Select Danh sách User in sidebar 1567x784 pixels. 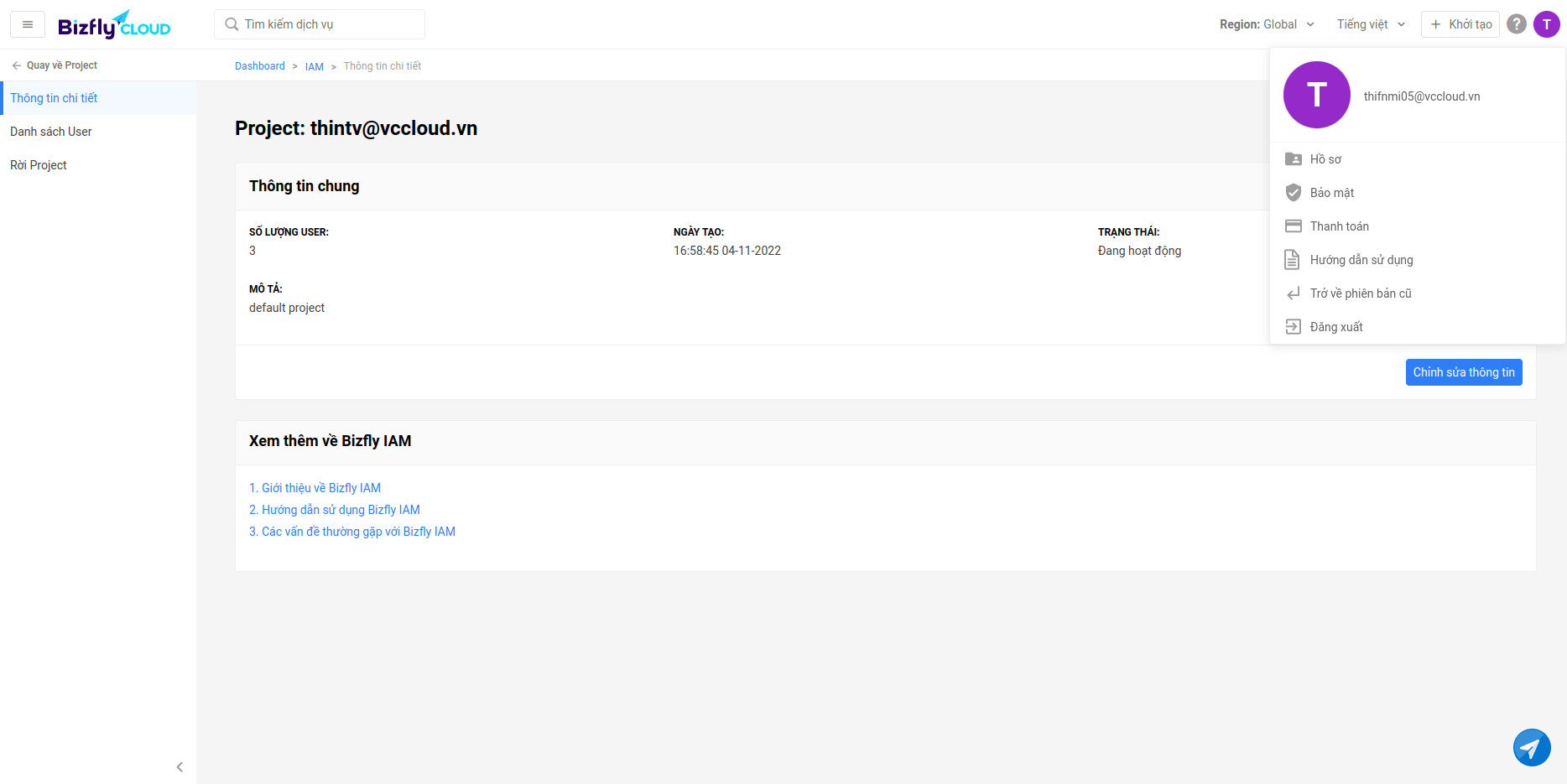click(x=51, y=132)
